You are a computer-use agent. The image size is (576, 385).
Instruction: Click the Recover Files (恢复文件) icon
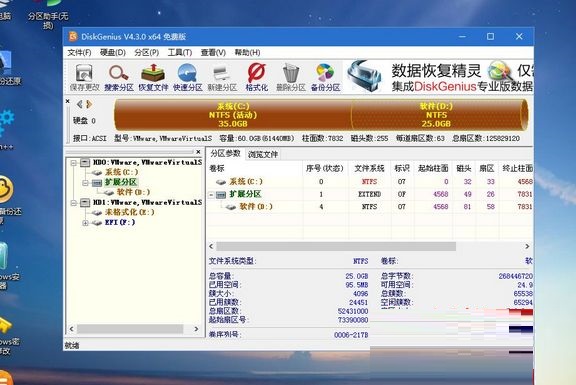pyautogui.click(x=153, y=77)
